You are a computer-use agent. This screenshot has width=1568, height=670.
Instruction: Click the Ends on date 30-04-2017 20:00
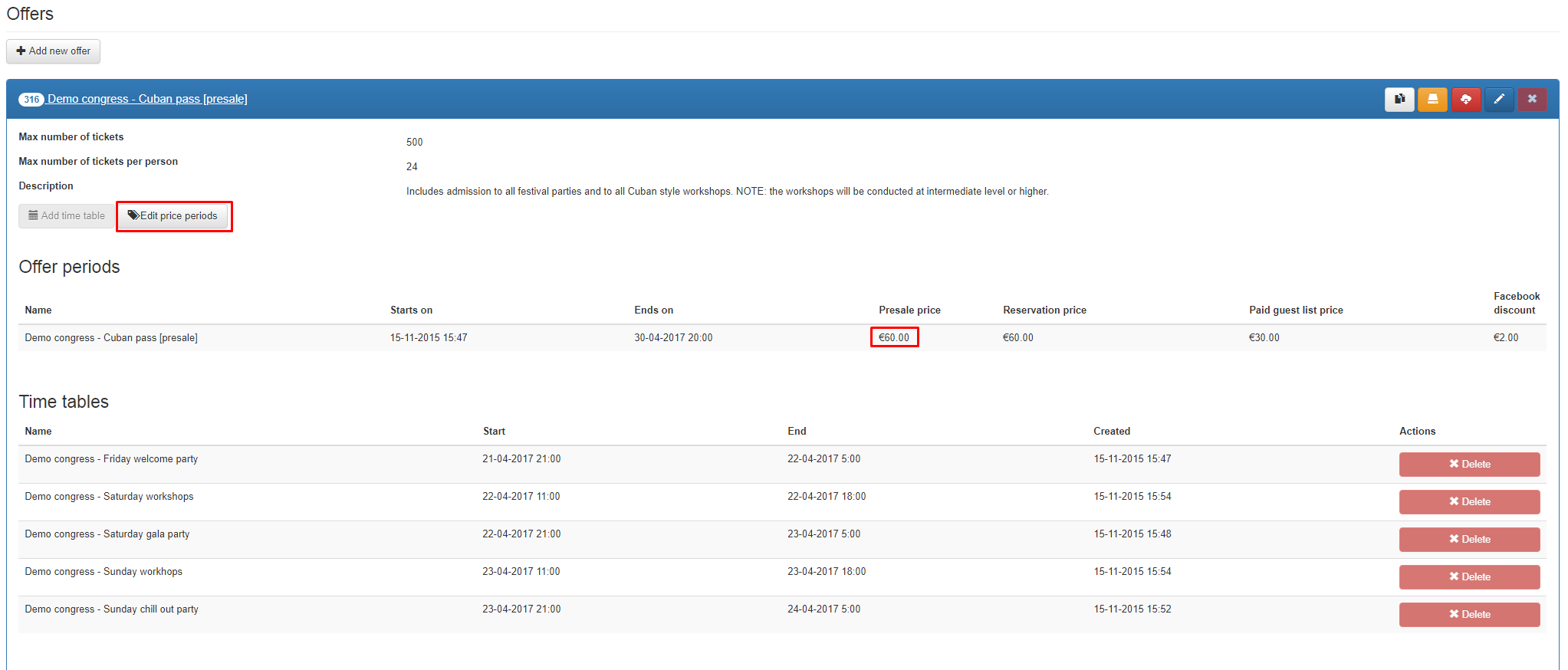point(673,337)
